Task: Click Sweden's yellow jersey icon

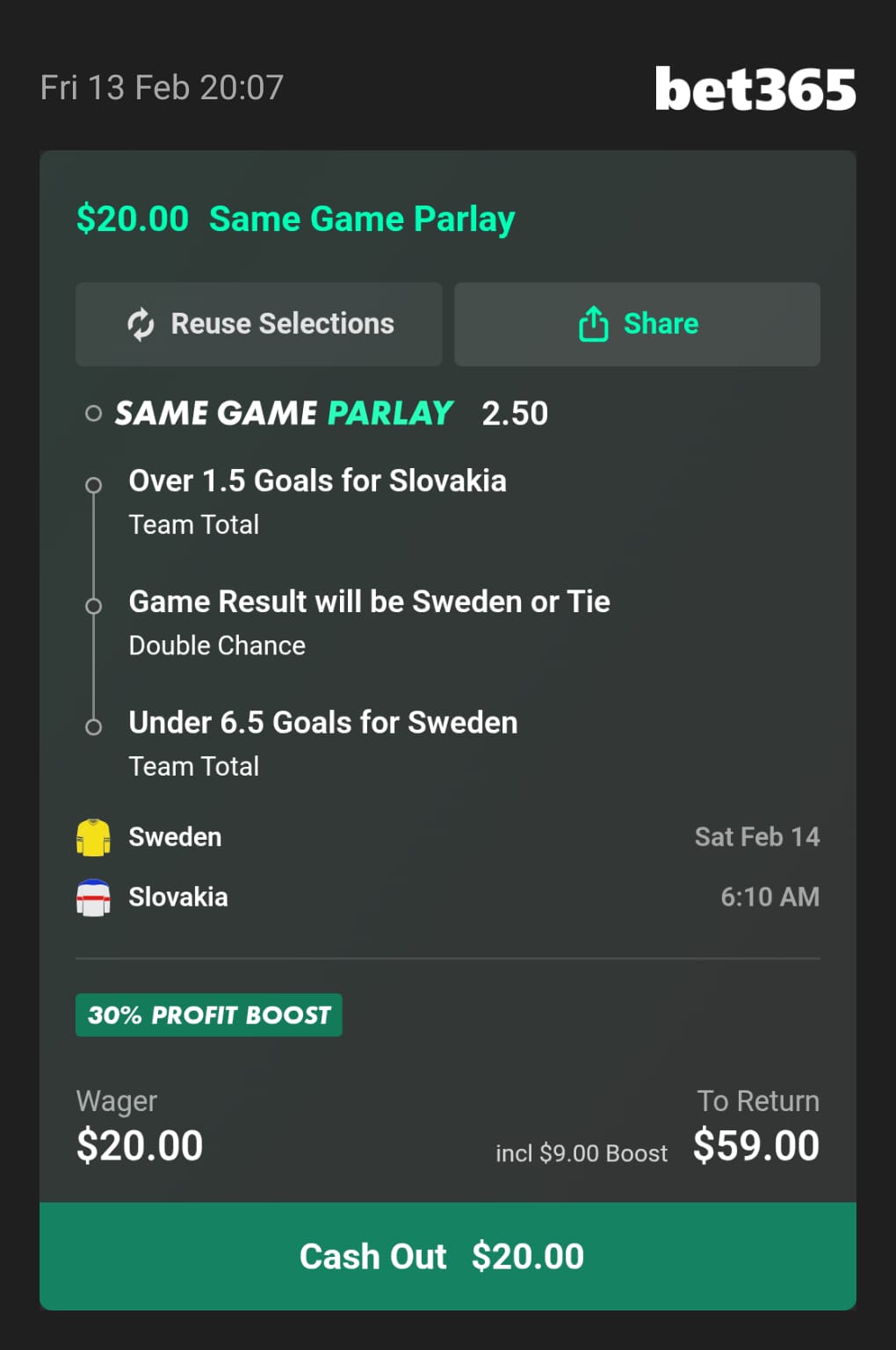Action: tap(93, 837)
